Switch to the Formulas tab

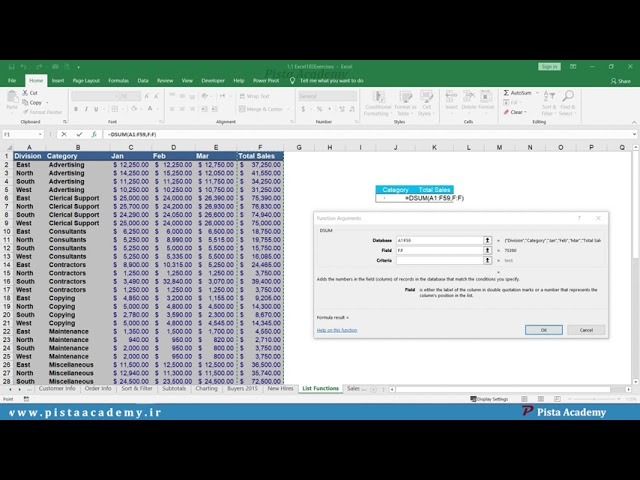(x=118, y=81)
